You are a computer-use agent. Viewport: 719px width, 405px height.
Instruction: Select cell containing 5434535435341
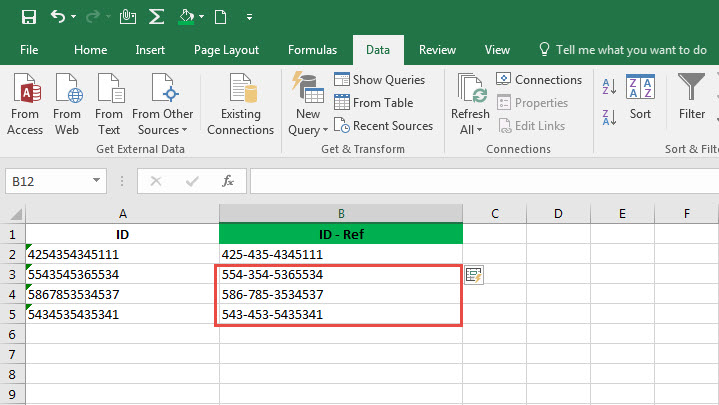tap(122, 315)
